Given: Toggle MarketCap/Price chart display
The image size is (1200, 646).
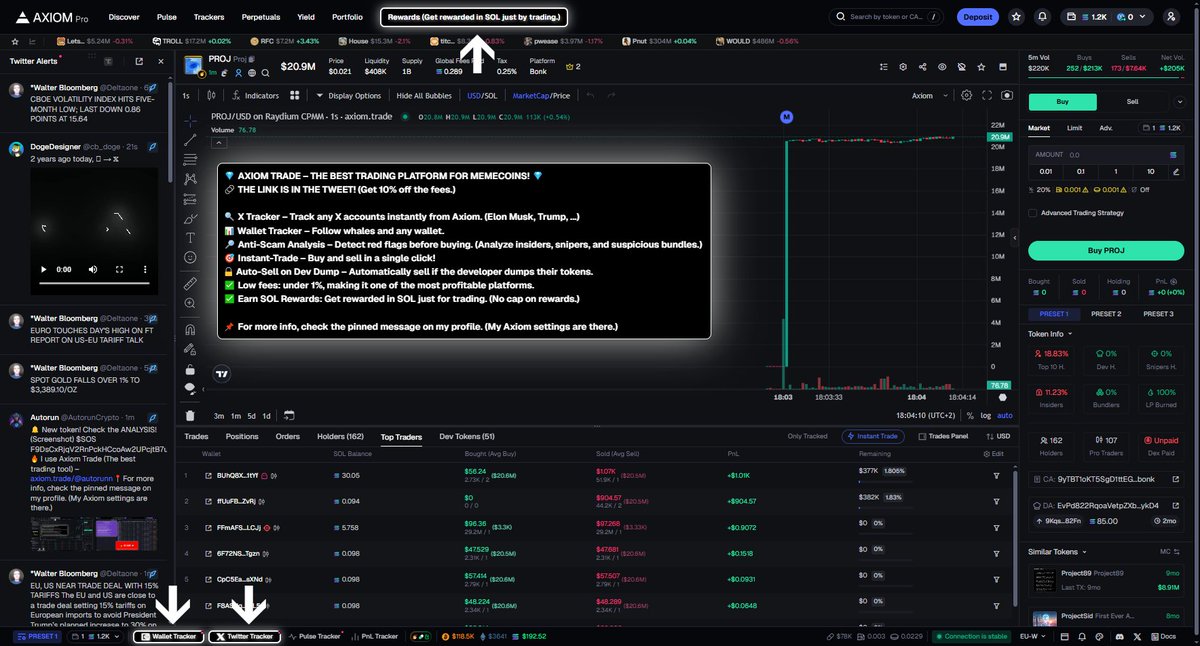Looking at the screenshot, I should [x=541, y=95].
